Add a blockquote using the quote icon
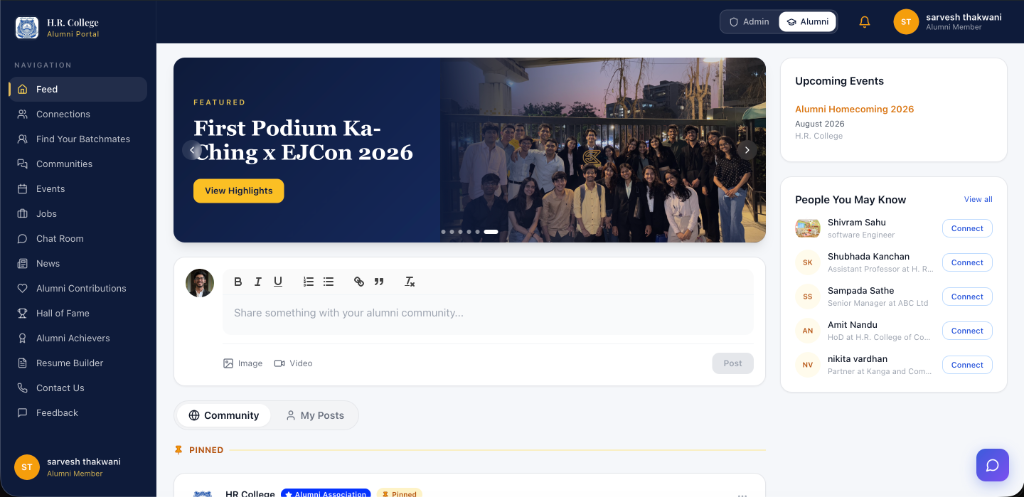The height and width of the screenshot is (497, 1024). coord(379,281)
